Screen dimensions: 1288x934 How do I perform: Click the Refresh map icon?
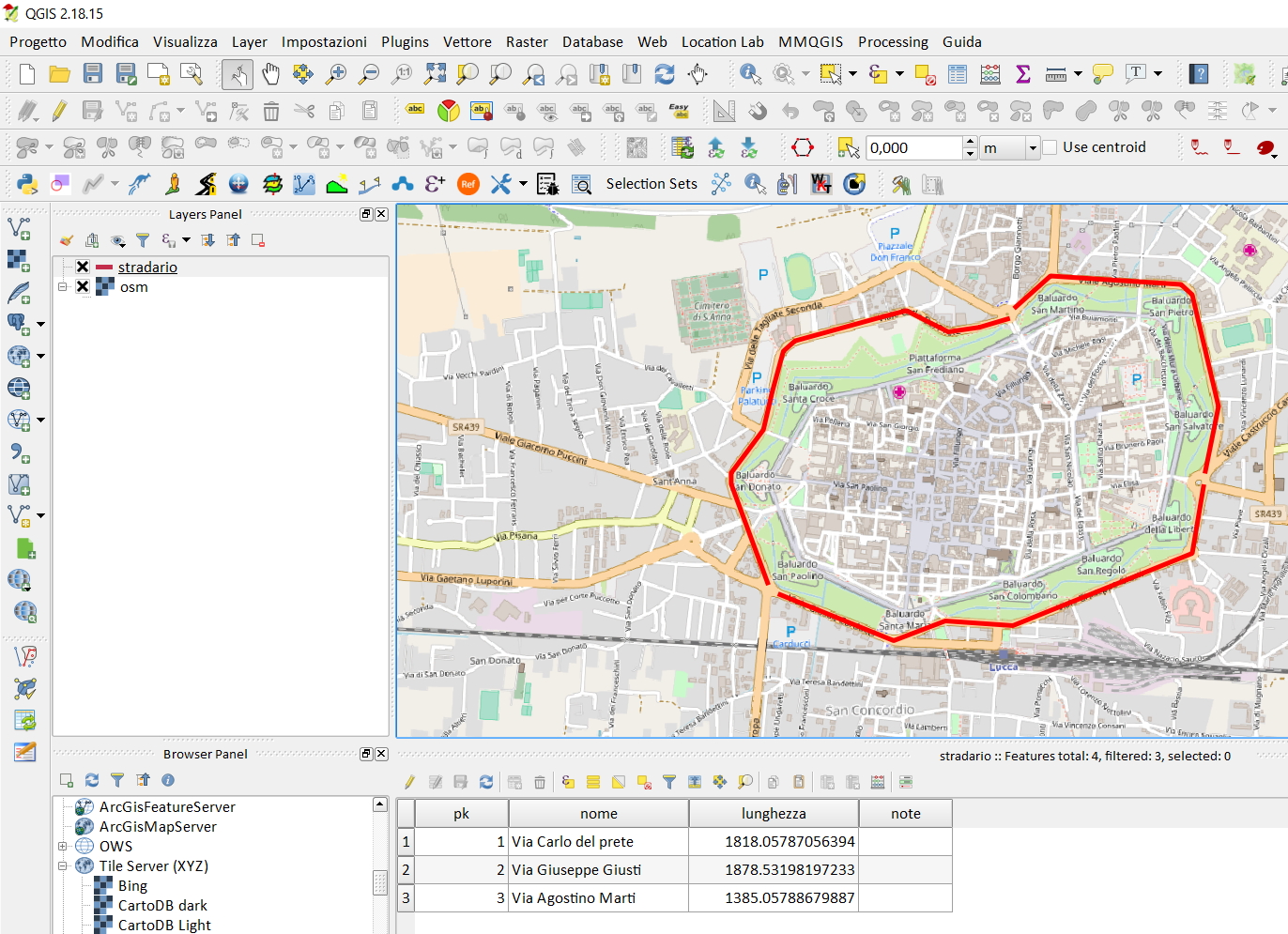[x=665, y=74]
